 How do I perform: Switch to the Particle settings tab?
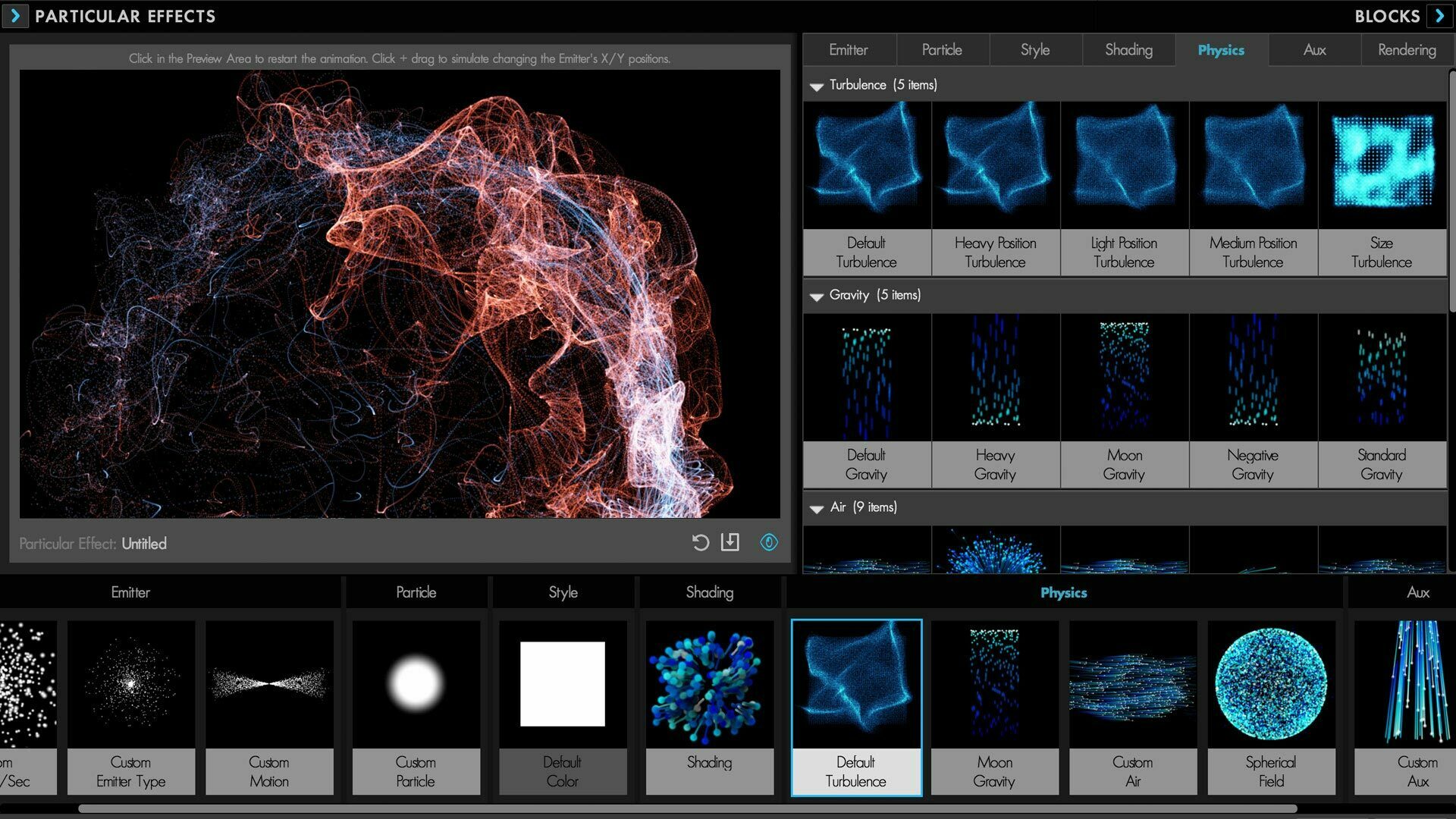pyautogui.click(x=939, y=48)
